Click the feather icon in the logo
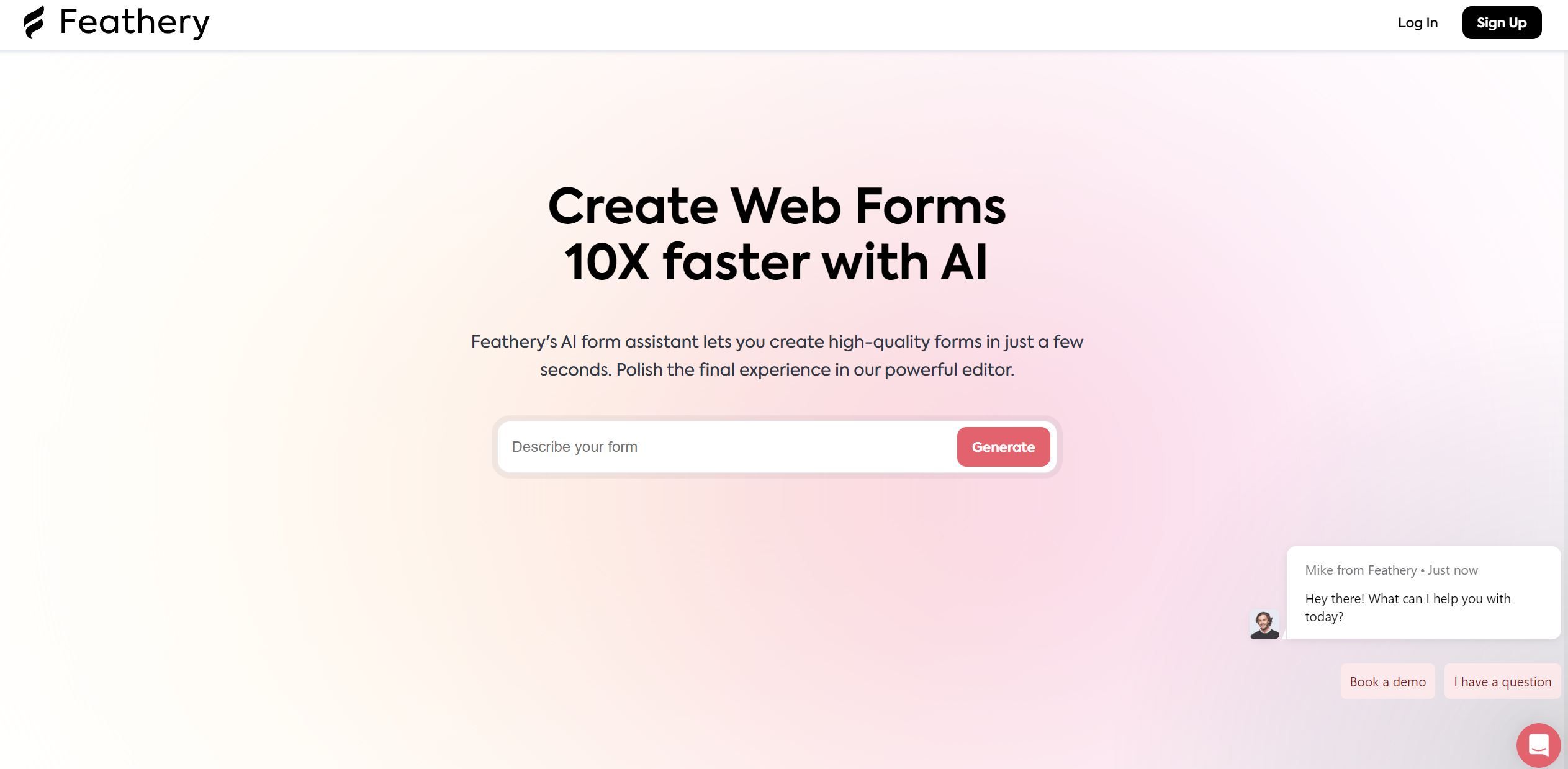1568x769 pixels. 34,21
